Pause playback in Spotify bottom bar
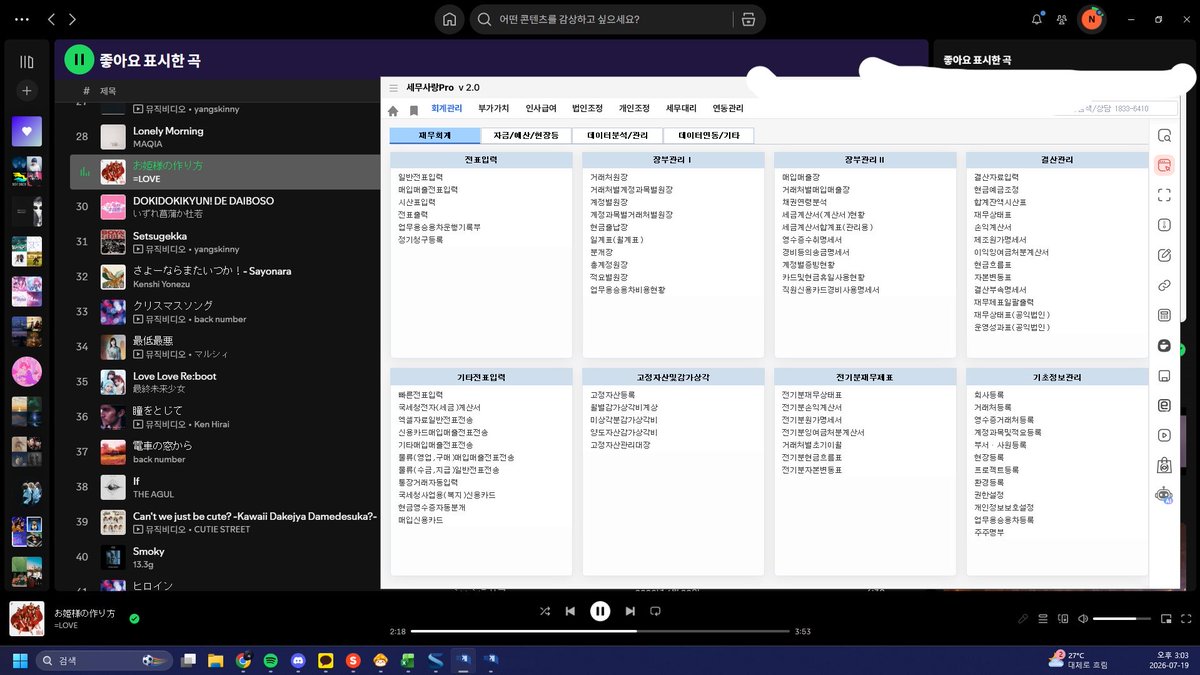 pos(599,611)
